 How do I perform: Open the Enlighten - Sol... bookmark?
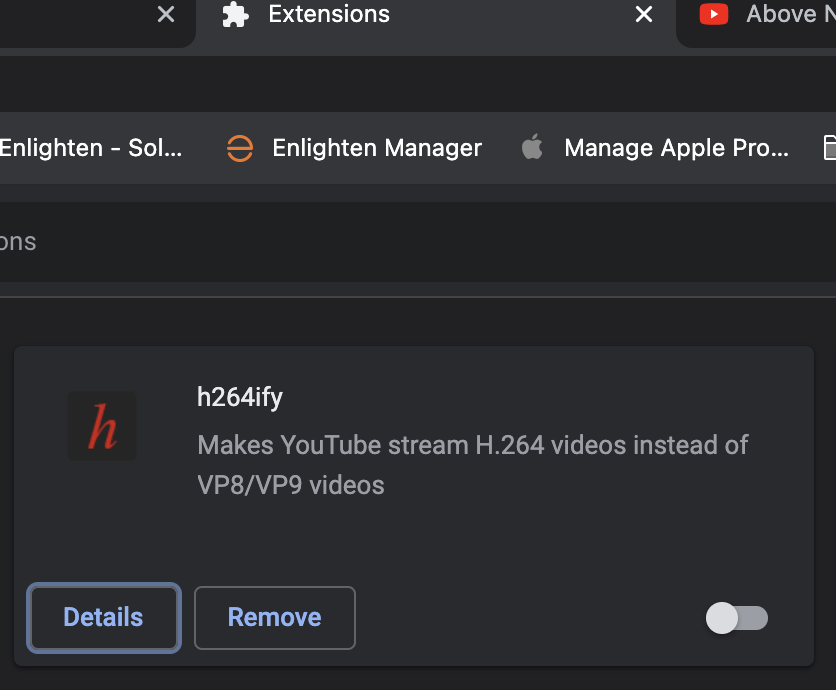[x=91, y=148]
